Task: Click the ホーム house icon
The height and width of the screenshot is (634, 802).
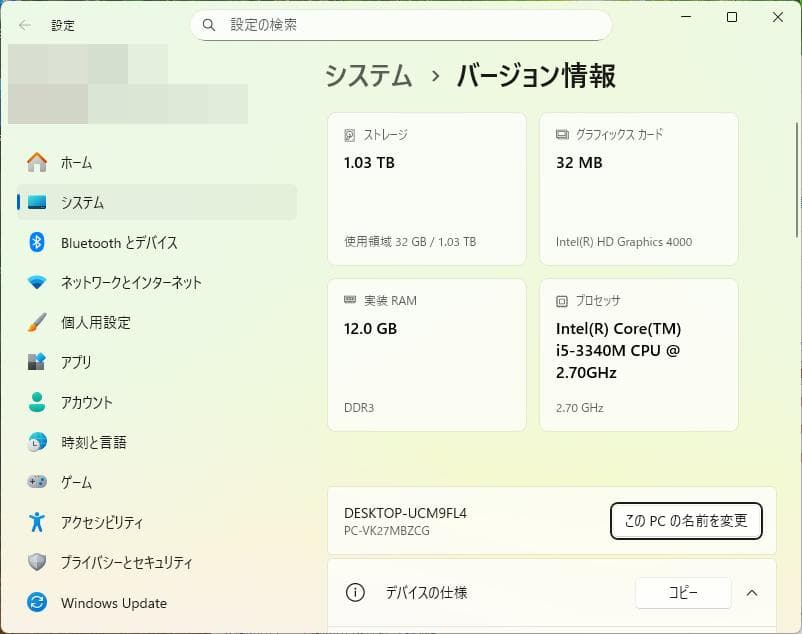Action: pos(37,163)
